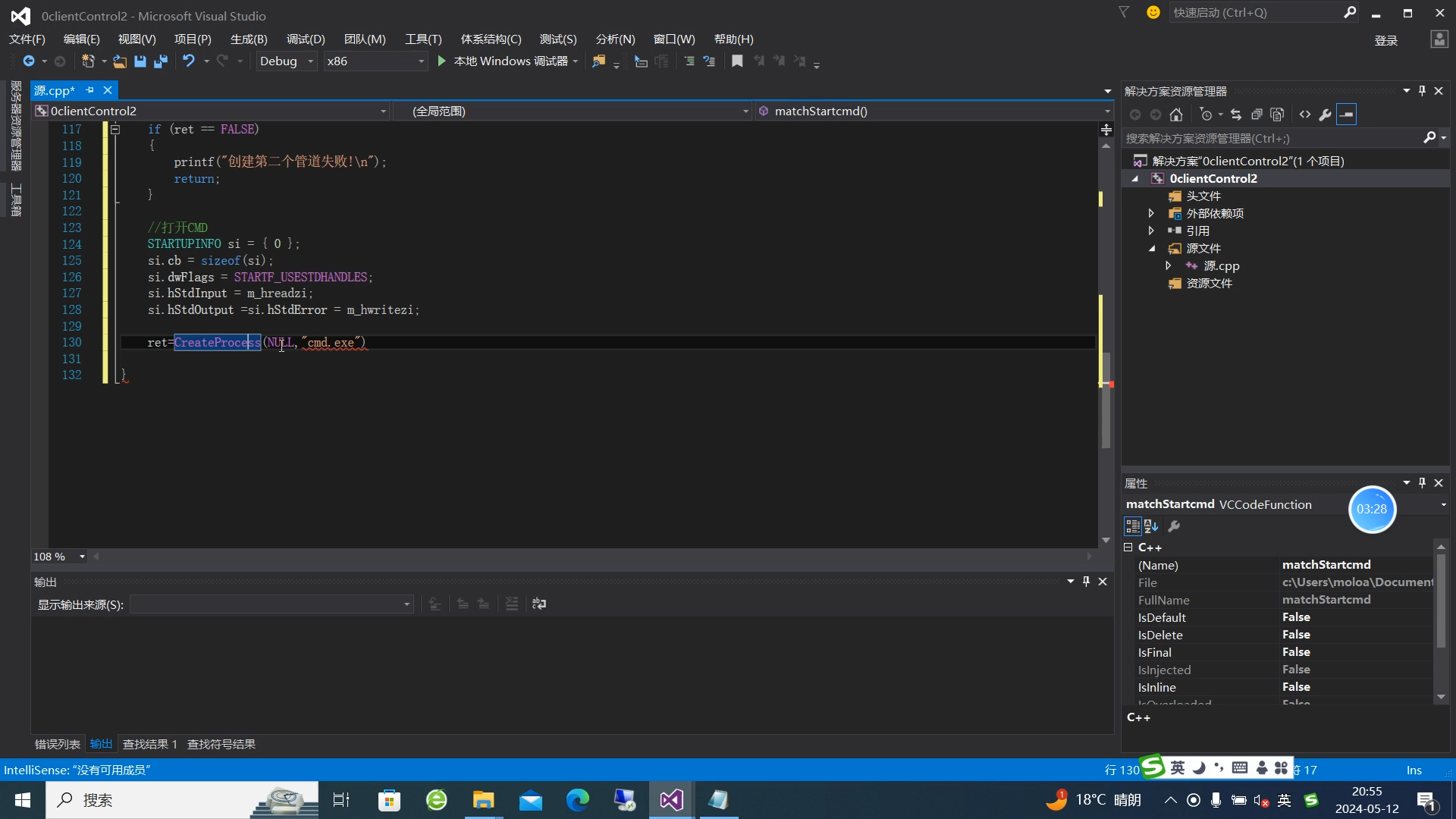Viewport: 1456px width, 819px height.
Task: Save the current file with Save icon
Action: tap(140, 61)
